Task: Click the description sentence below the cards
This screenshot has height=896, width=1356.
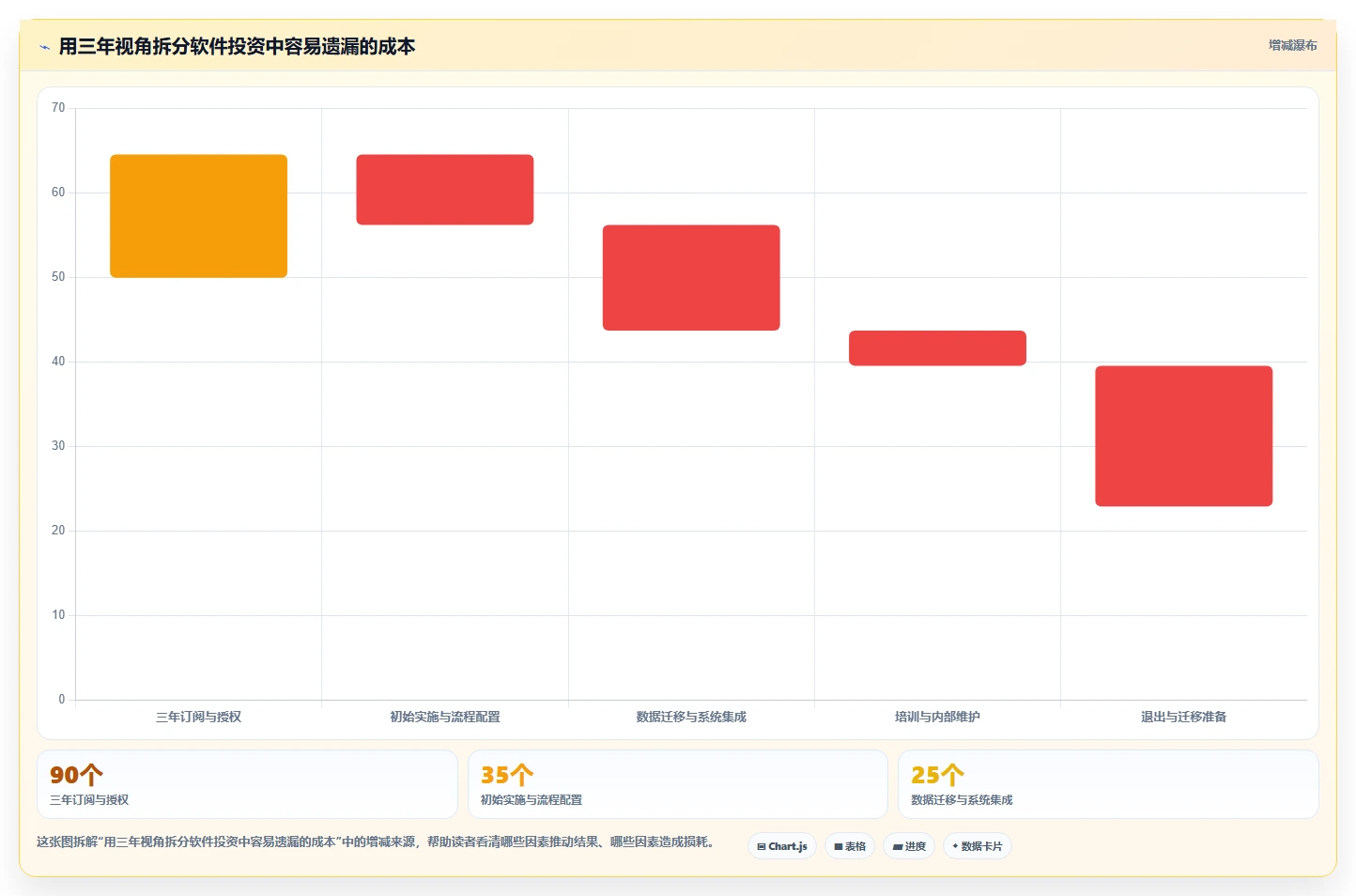Action: (376, 842)
